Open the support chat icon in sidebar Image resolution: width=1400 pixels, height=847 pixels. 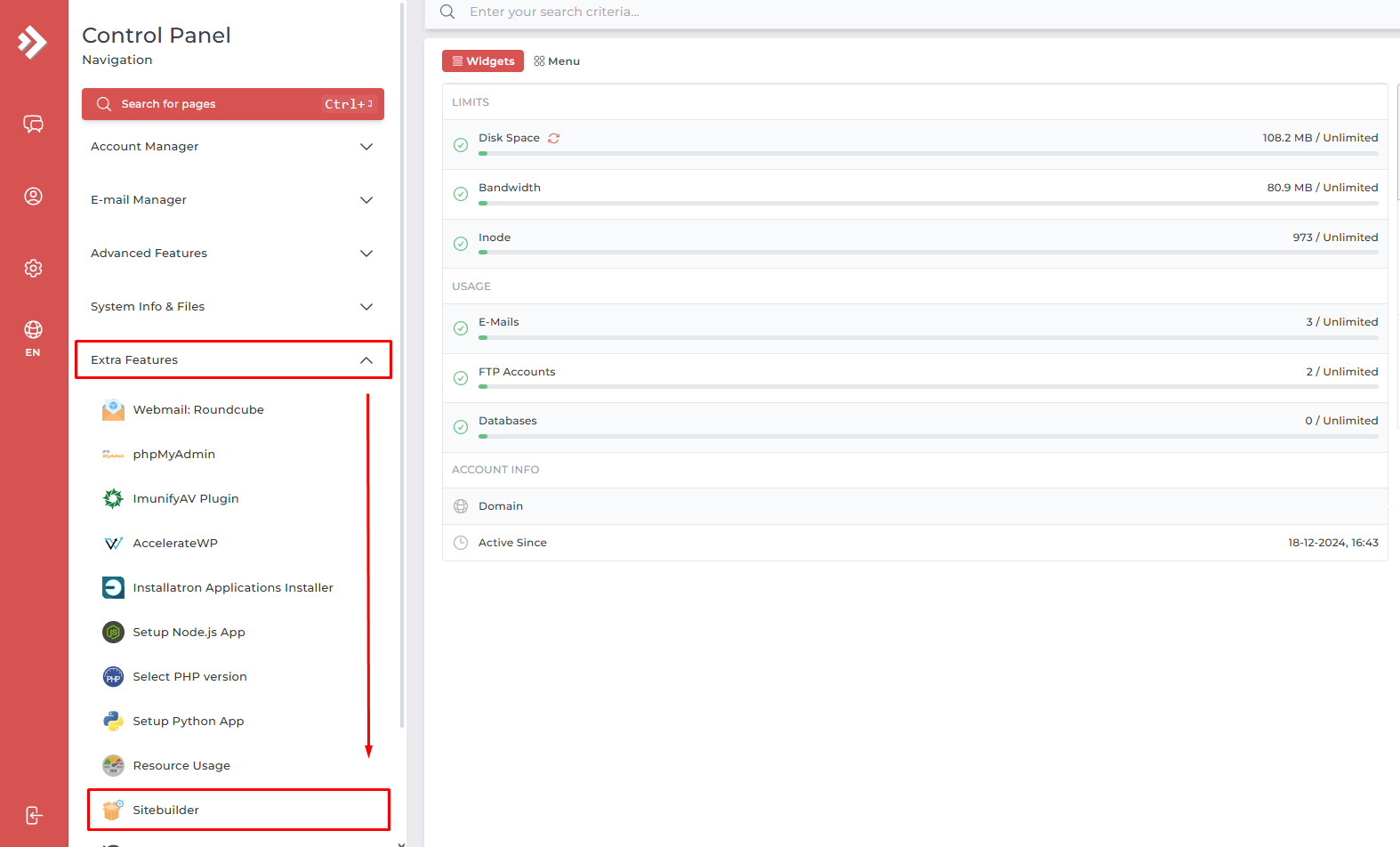[x=33, y=124]
